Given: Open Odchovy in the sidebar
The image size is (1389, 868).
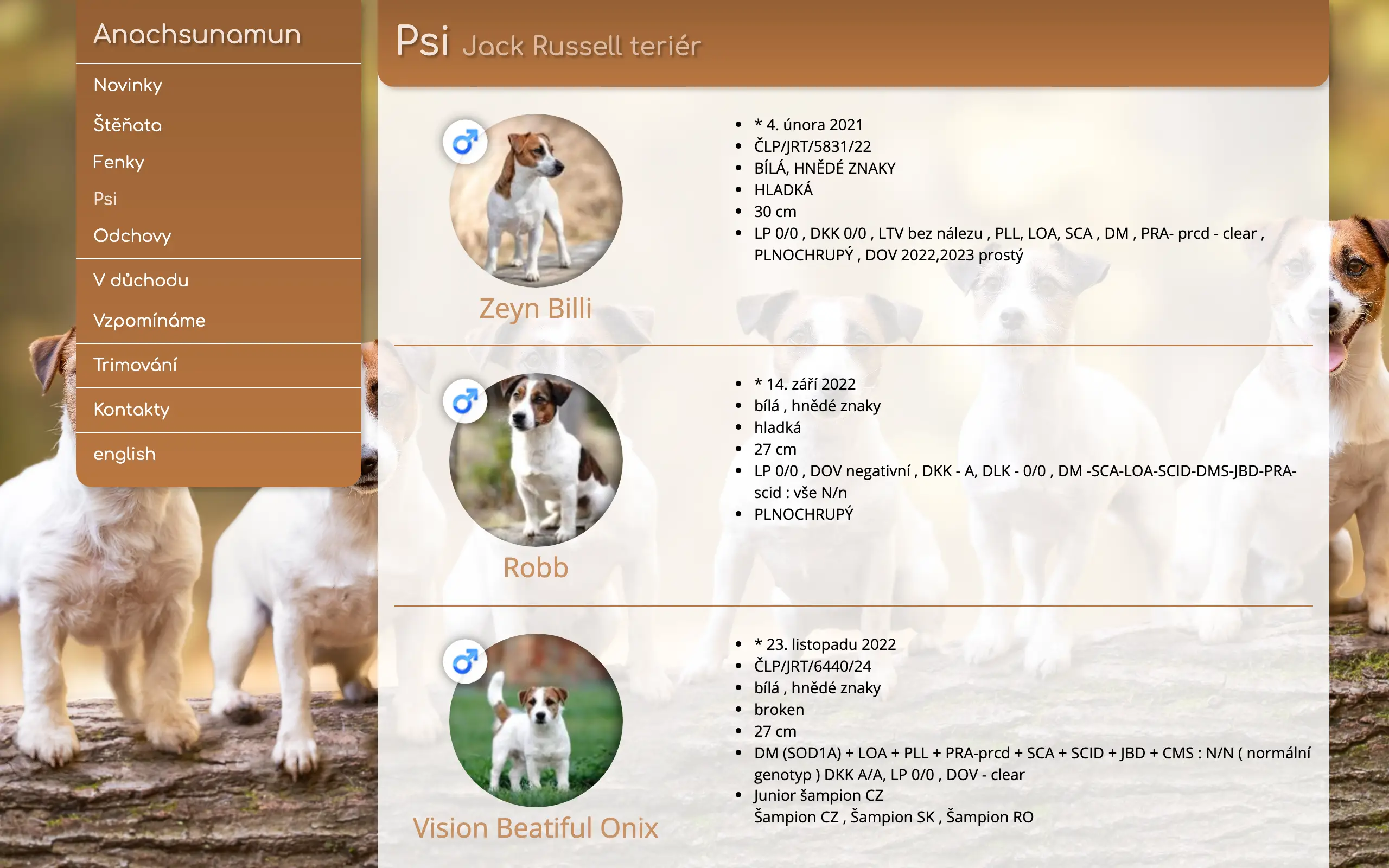Looking at the screenshot, I should coord(132,236).
